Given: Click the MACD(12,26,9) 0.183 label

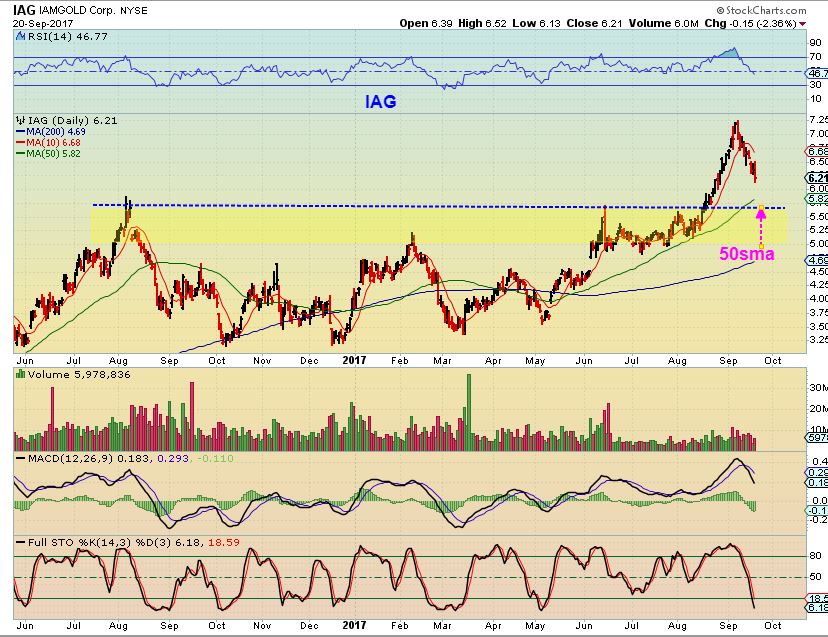Looking at the screenshot, I should [89, 458].
